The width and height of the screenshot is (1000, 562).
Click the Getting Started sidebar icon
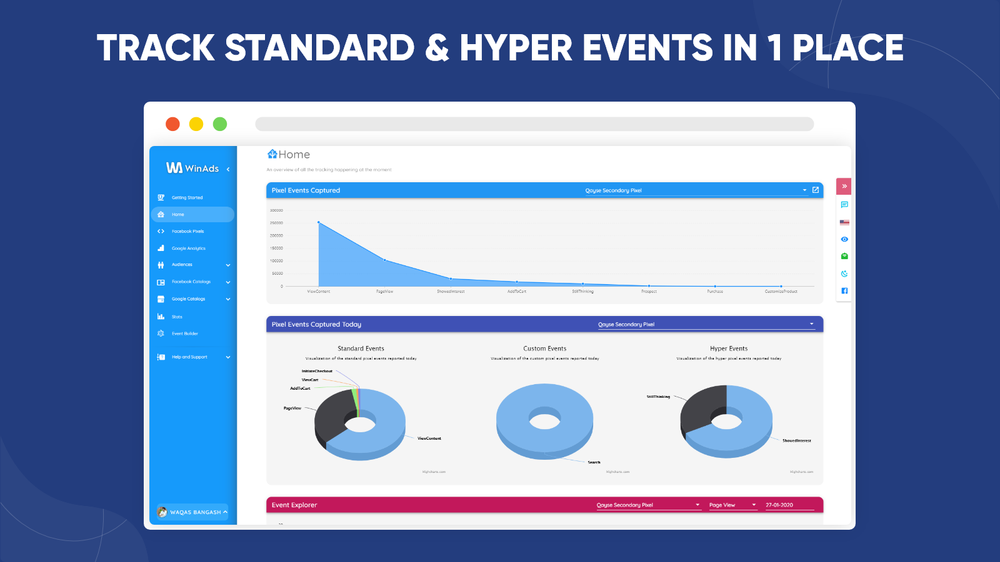coord(161,198)
